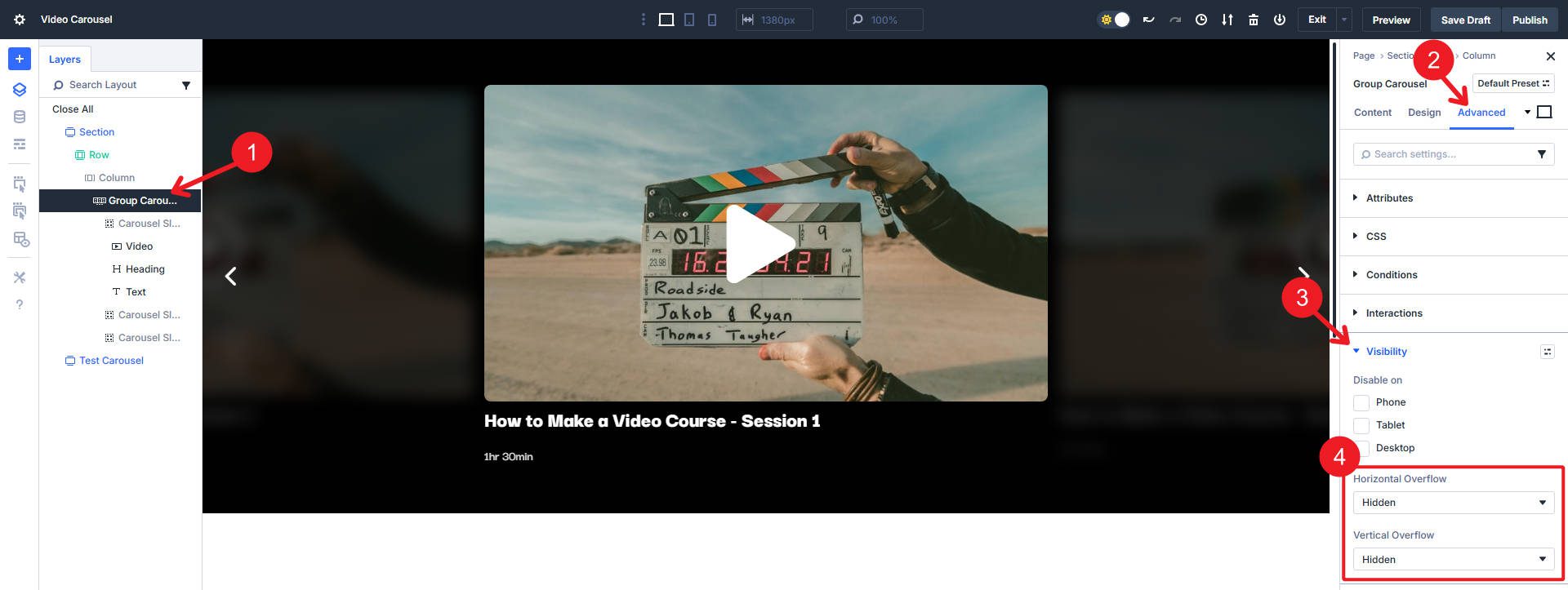
Task: Switch to phone view icon
Action: [x=712, y=20]
